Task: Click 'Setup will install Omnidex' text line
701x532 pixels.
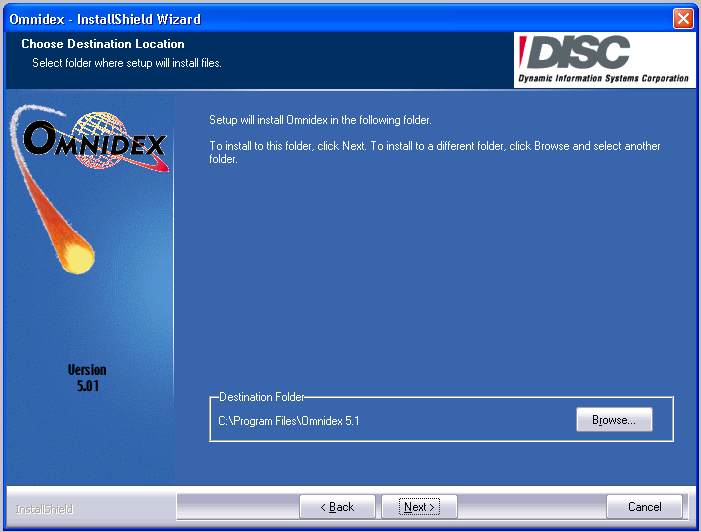Action: point(320,120)
